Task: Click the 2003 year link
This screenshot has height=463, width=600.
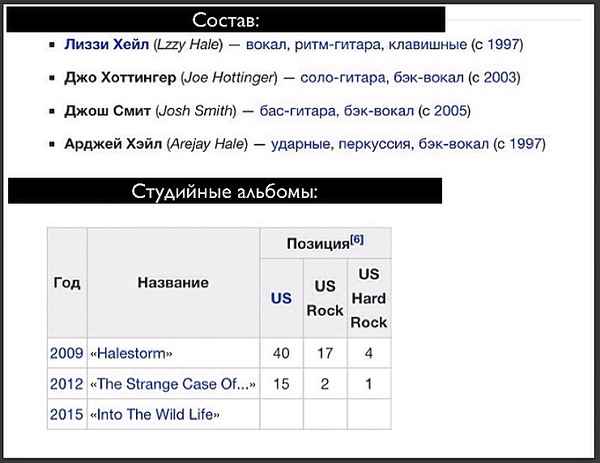Action: (x=504, y=78)
